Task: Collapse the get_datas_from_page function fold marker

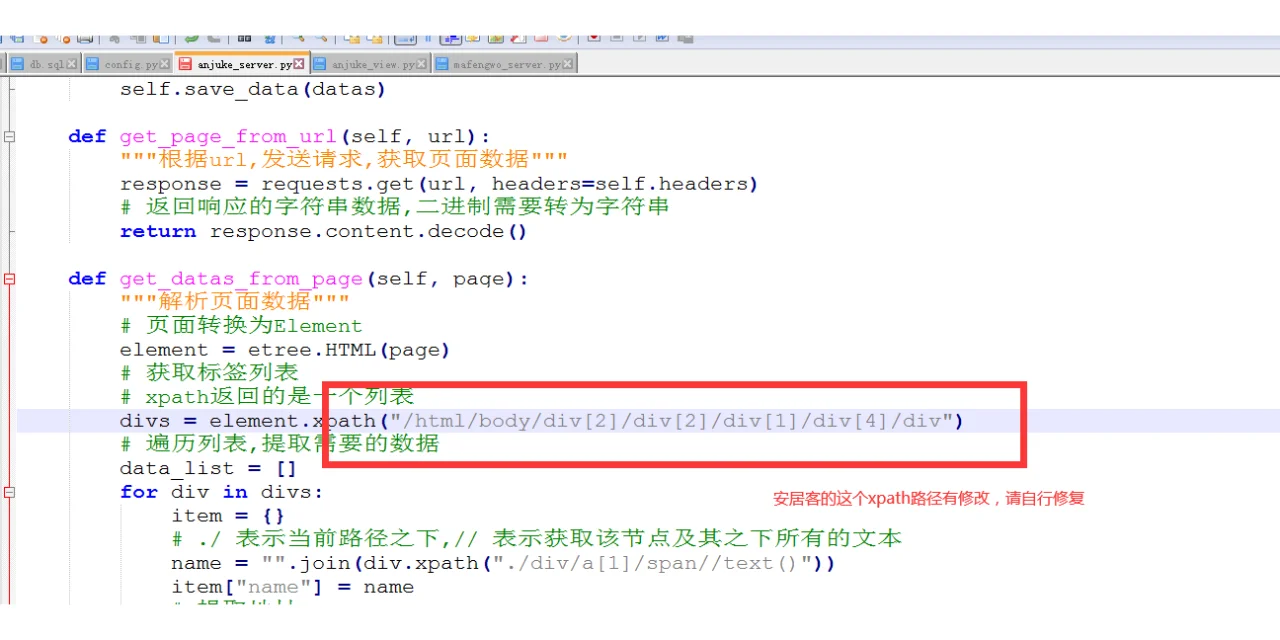Action: [10, 279]
